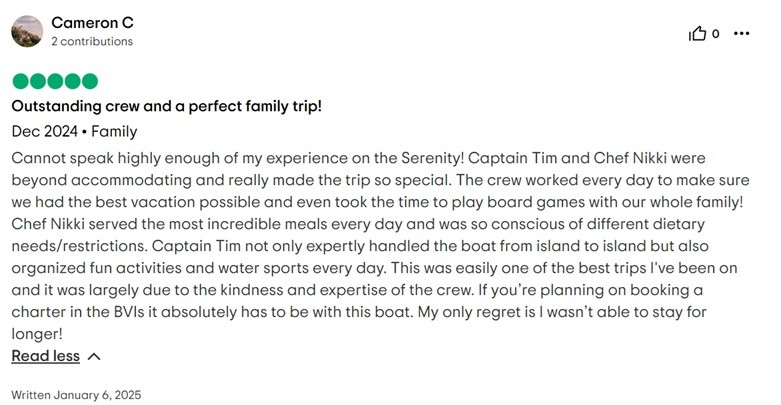The width and height of the screenshot is (781, 405).
Task: Click the 2 contributions text
Action: coord(92,42)
